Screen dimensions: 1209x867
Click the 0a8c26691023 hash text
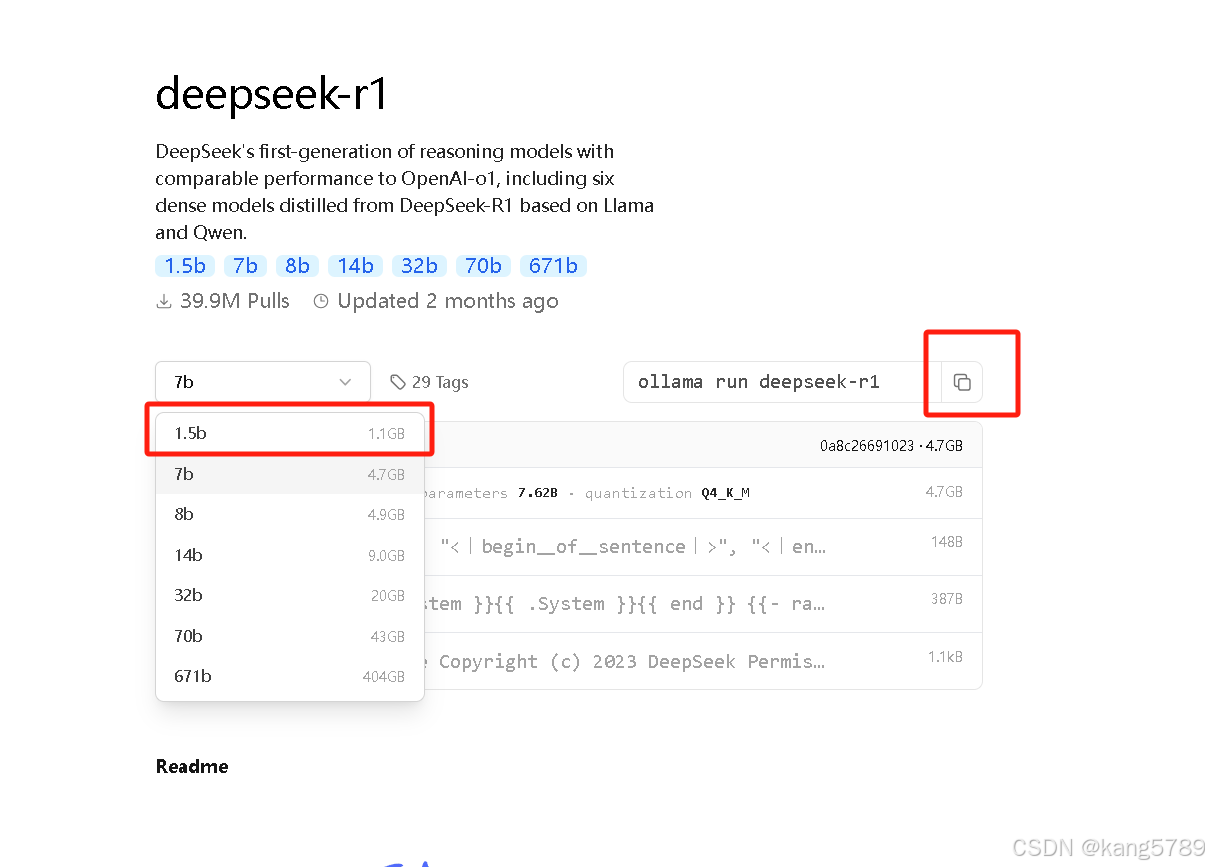coord(866,445)
